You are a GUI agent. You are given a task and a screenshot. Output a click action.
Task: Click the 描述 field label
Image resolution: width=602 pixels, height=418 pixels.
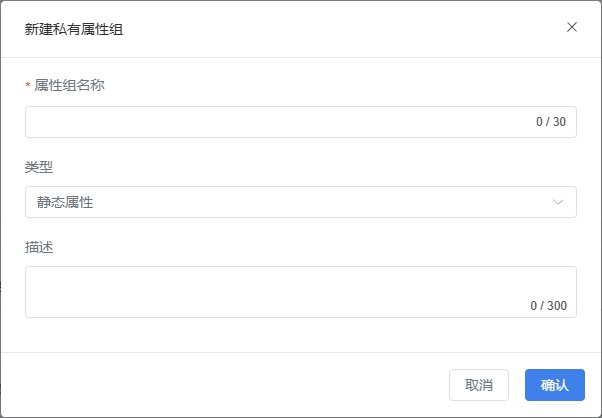pyautogui.click(x=39, y=247)
